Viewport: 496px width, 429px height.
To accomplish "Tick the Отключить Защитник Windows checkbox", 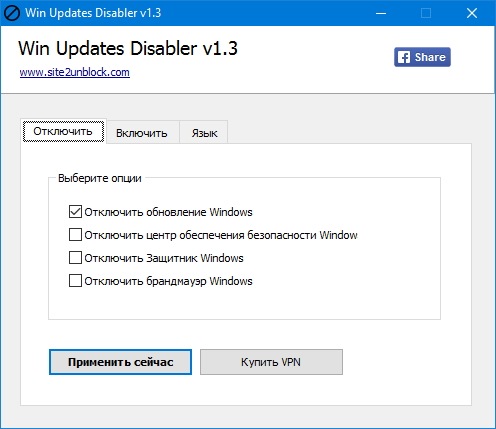I will tap(75, 258).
